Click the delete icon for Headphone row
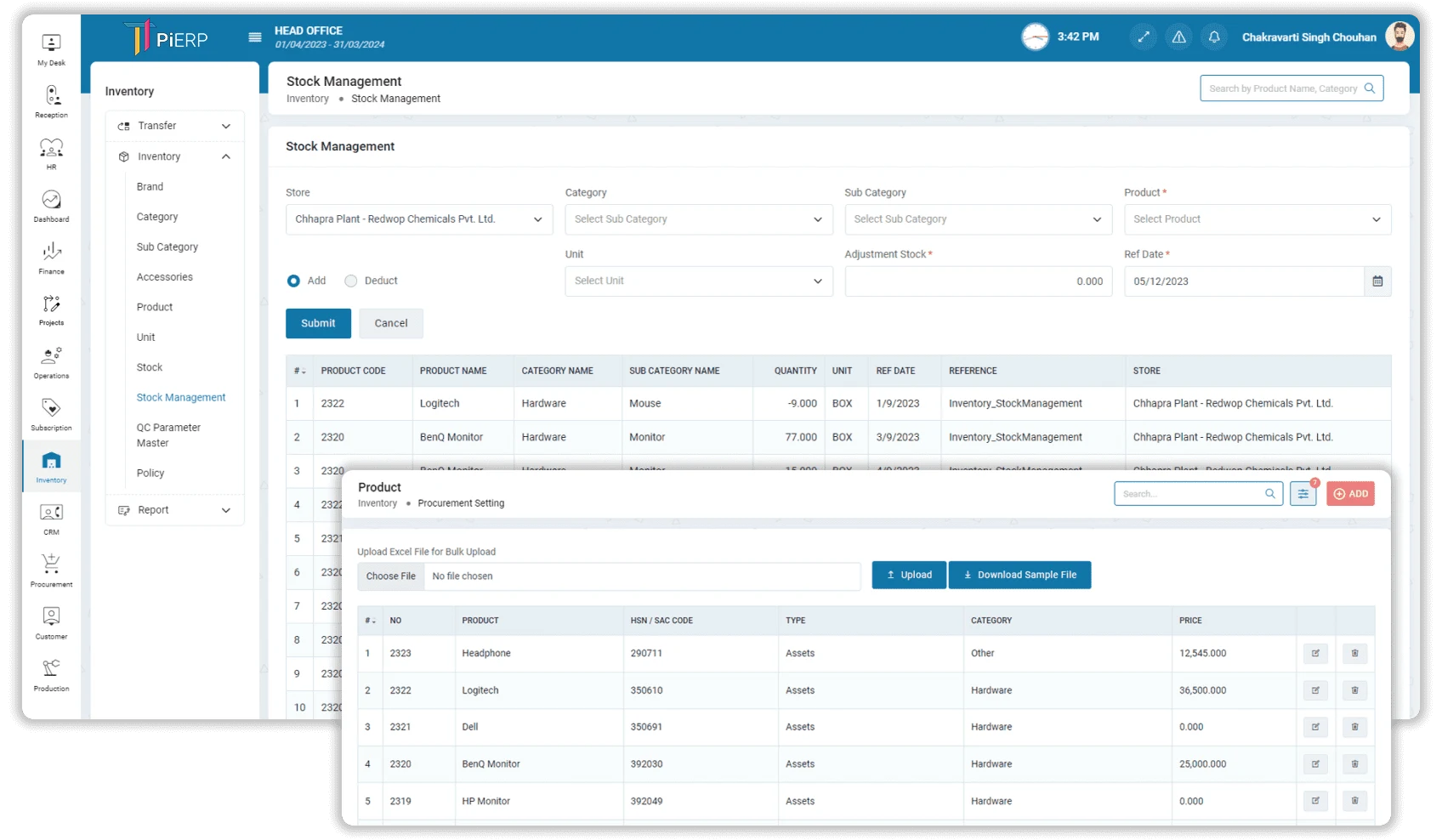This screenshot has height=840, width=1442. pos(1354,654)
